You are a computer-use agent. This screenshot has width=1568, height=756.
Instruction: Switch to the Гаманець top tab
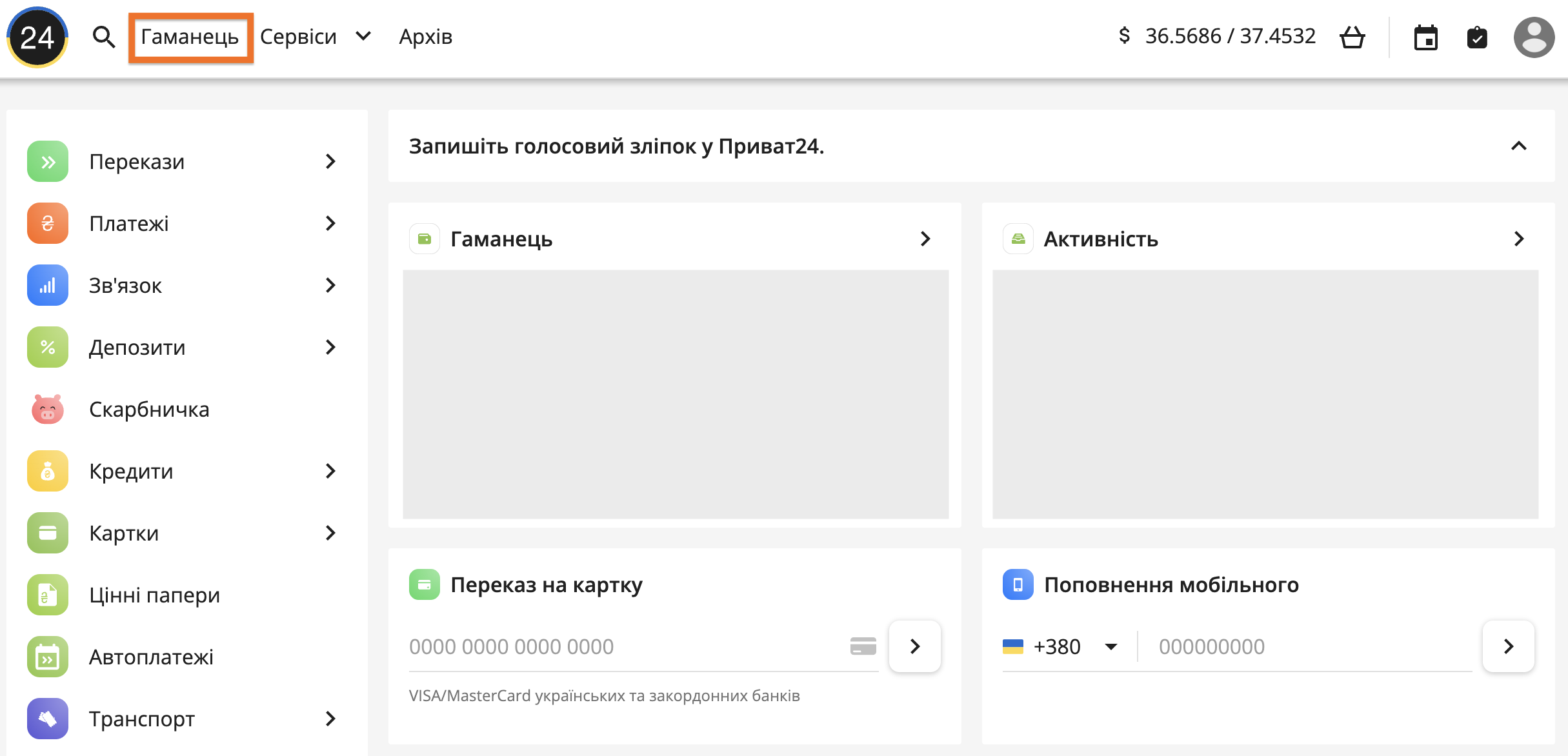point(190,37)
